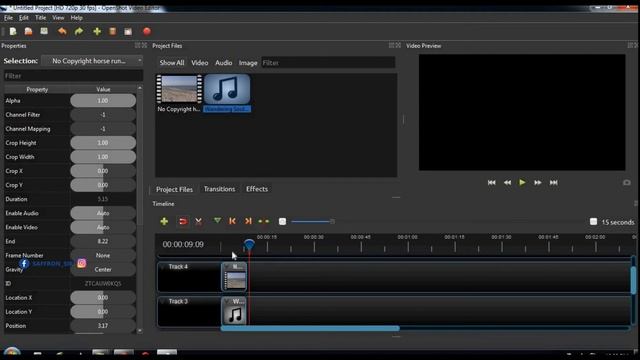This screenshot has height=360, width=640.
Task: Add a track with the timeline plus icon
Action: [164, 221]
